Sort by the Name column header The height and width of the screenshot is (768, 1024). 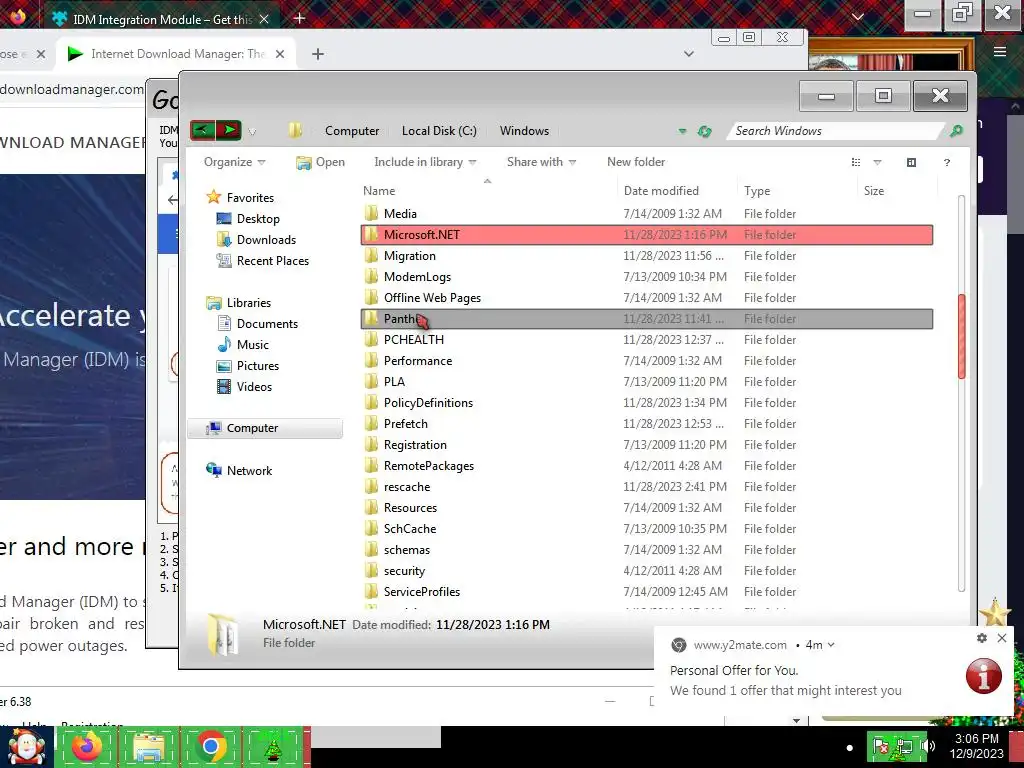pyautogui.click(x=379, y=191)
